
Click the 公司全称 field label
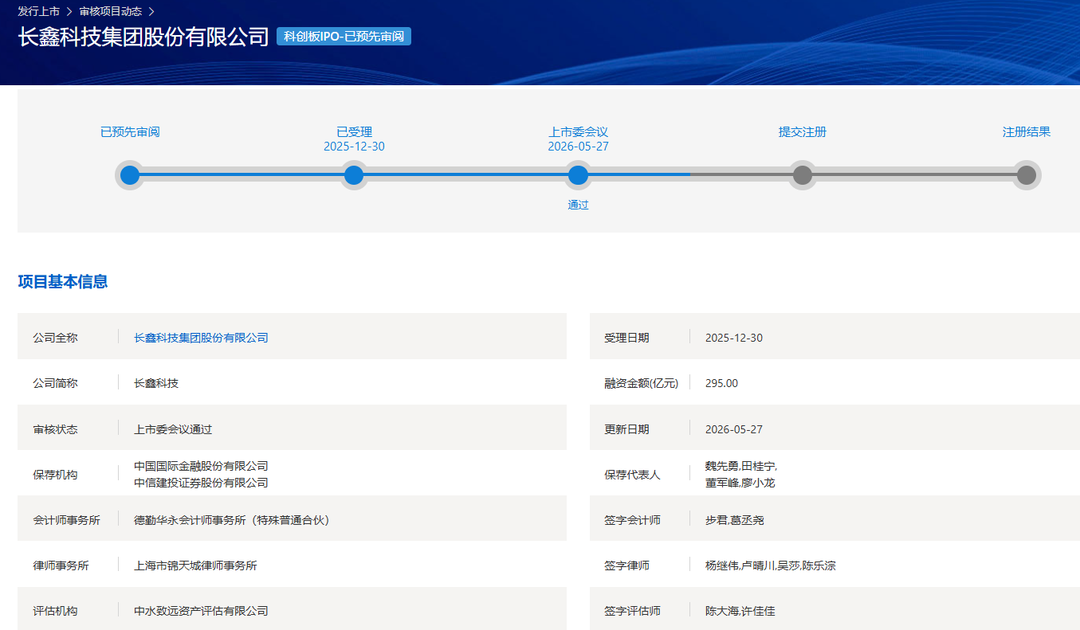[x=55, y=337]
